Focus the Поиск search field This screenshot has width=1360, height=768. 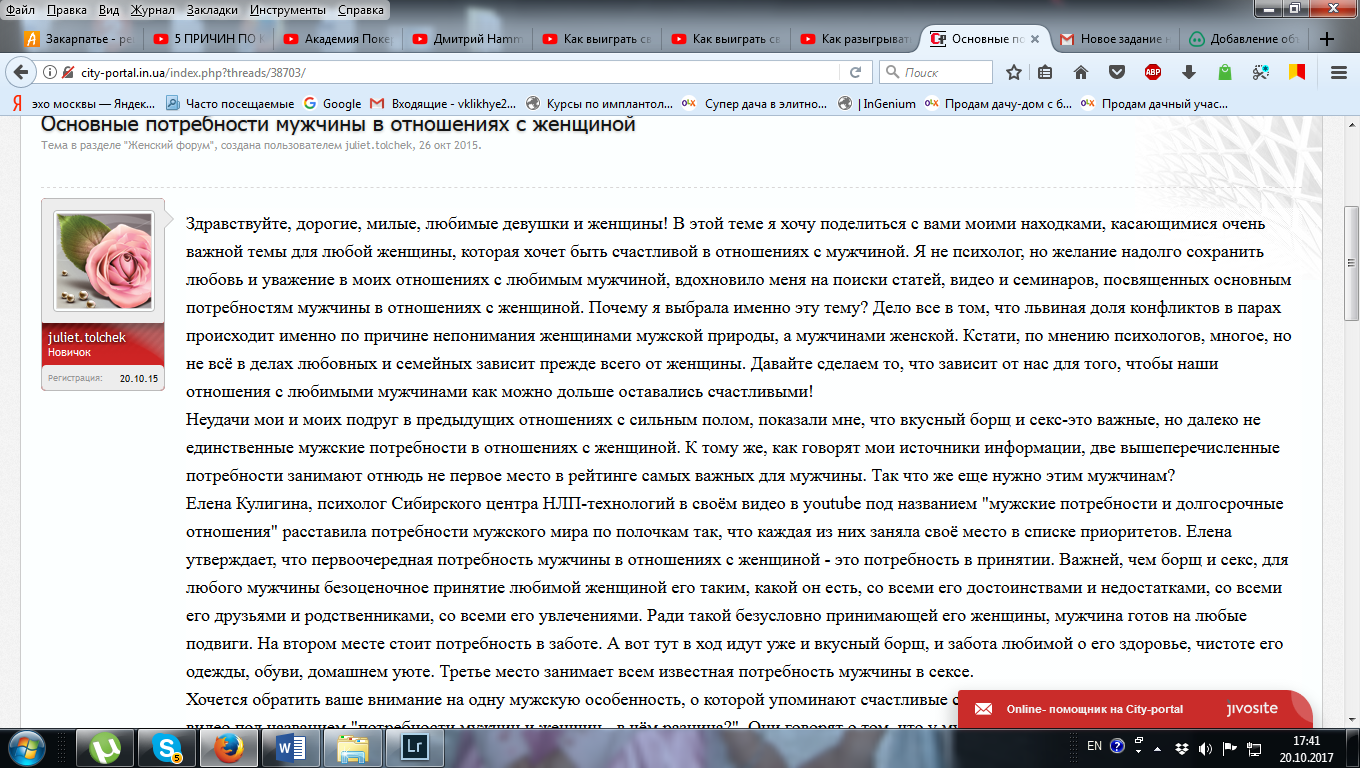pyautogui.click(x=936, y=73)
